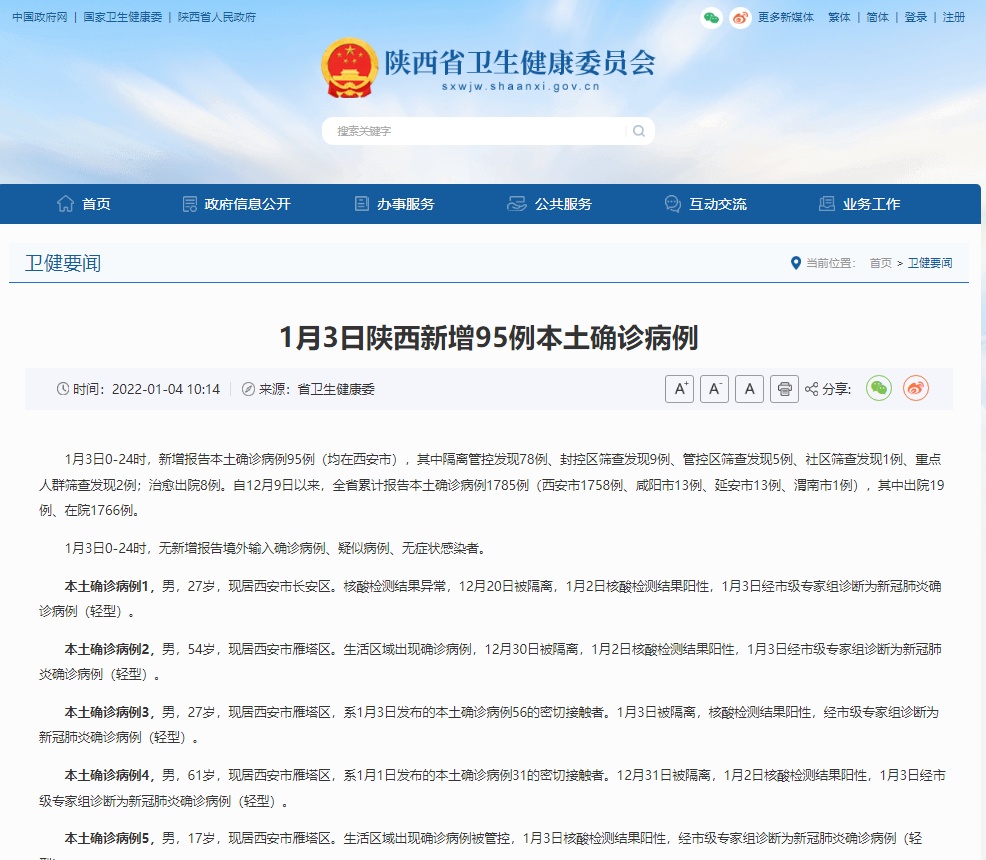Click the Weibo icon in top bar

point(740,18)
